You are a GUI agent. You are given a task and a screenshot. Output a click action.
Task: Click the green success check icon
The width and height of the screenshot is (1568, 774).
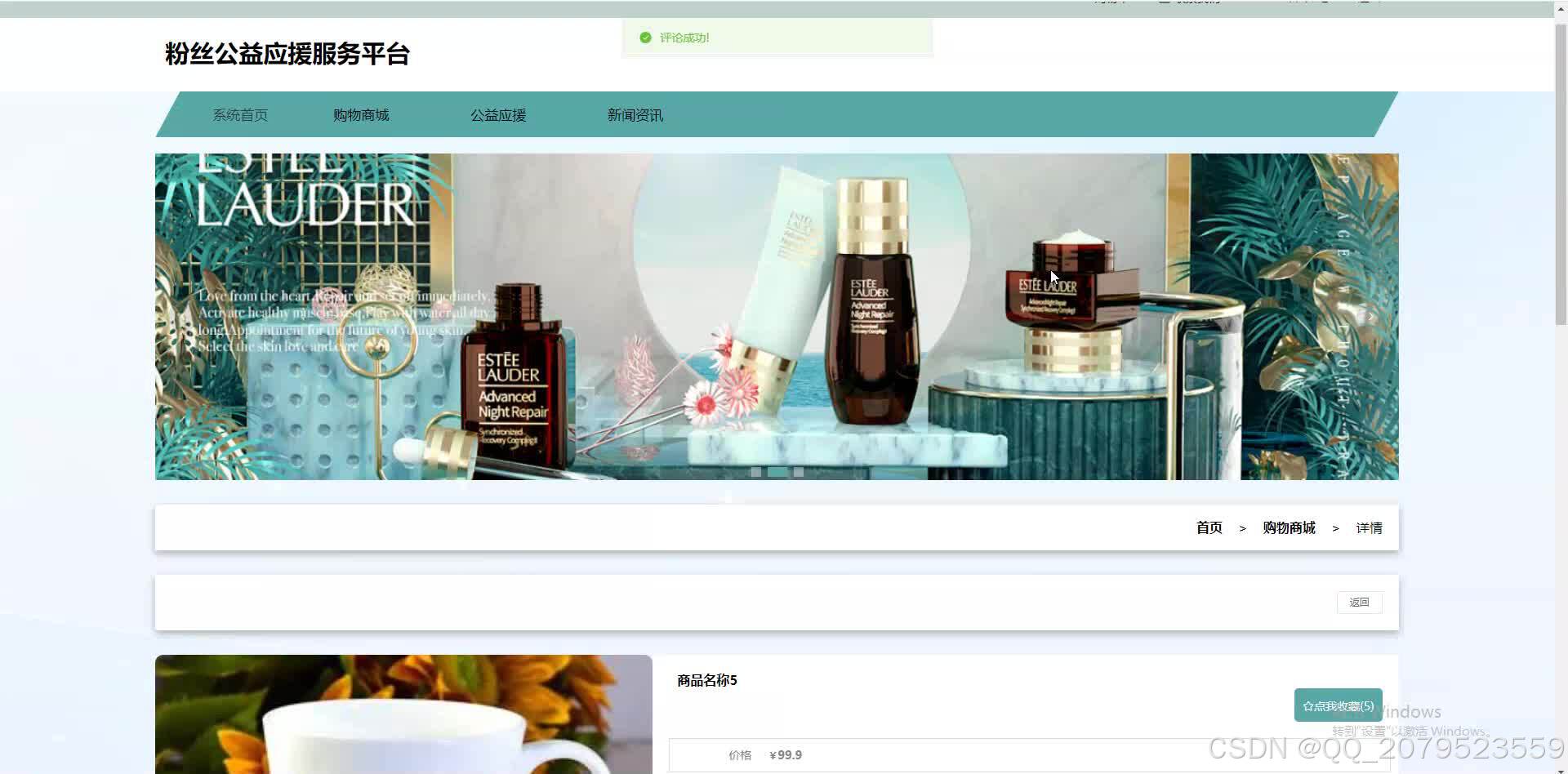645,38
